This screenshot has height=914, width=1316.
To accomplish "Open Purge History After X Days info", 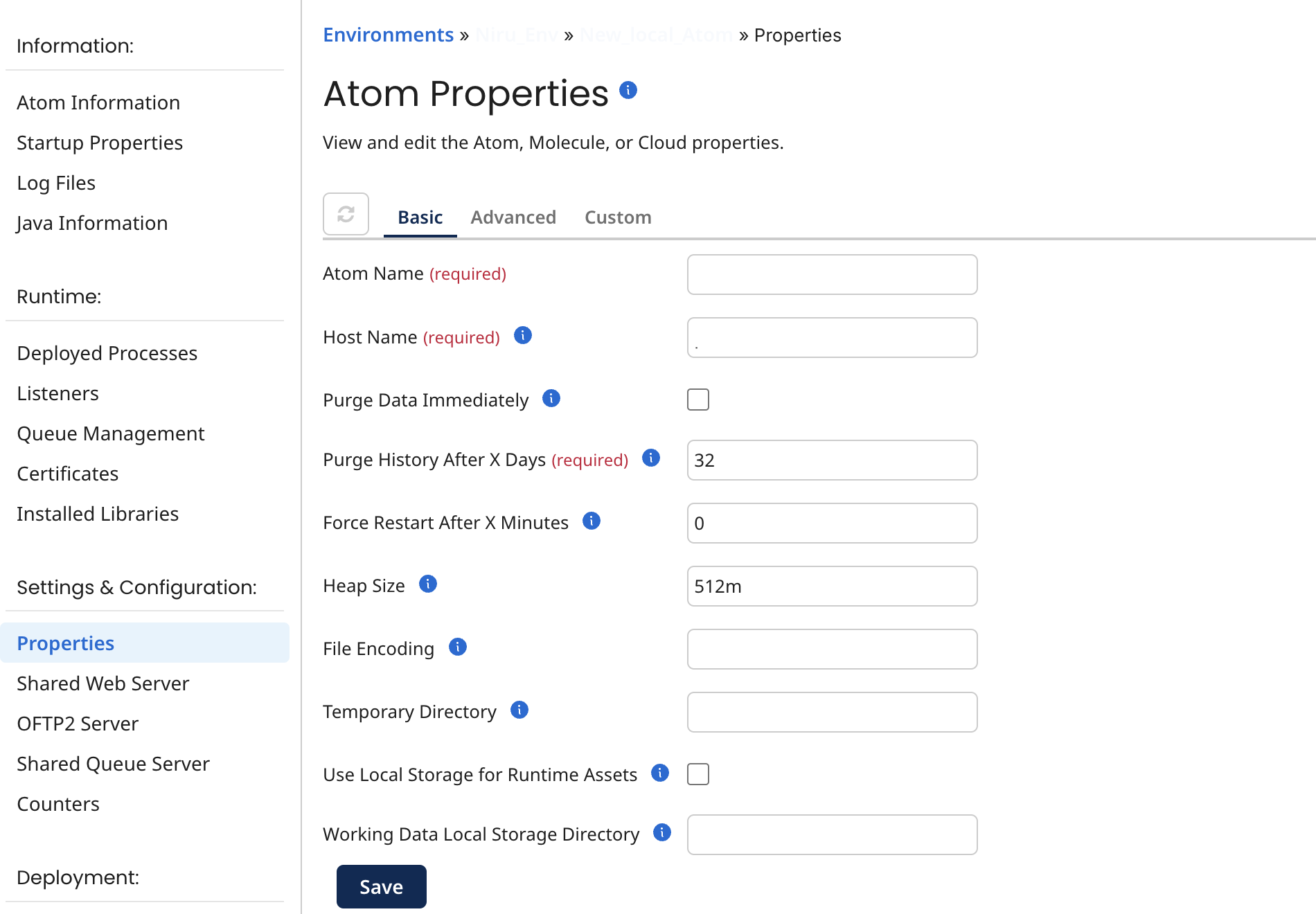I will 651,458.
